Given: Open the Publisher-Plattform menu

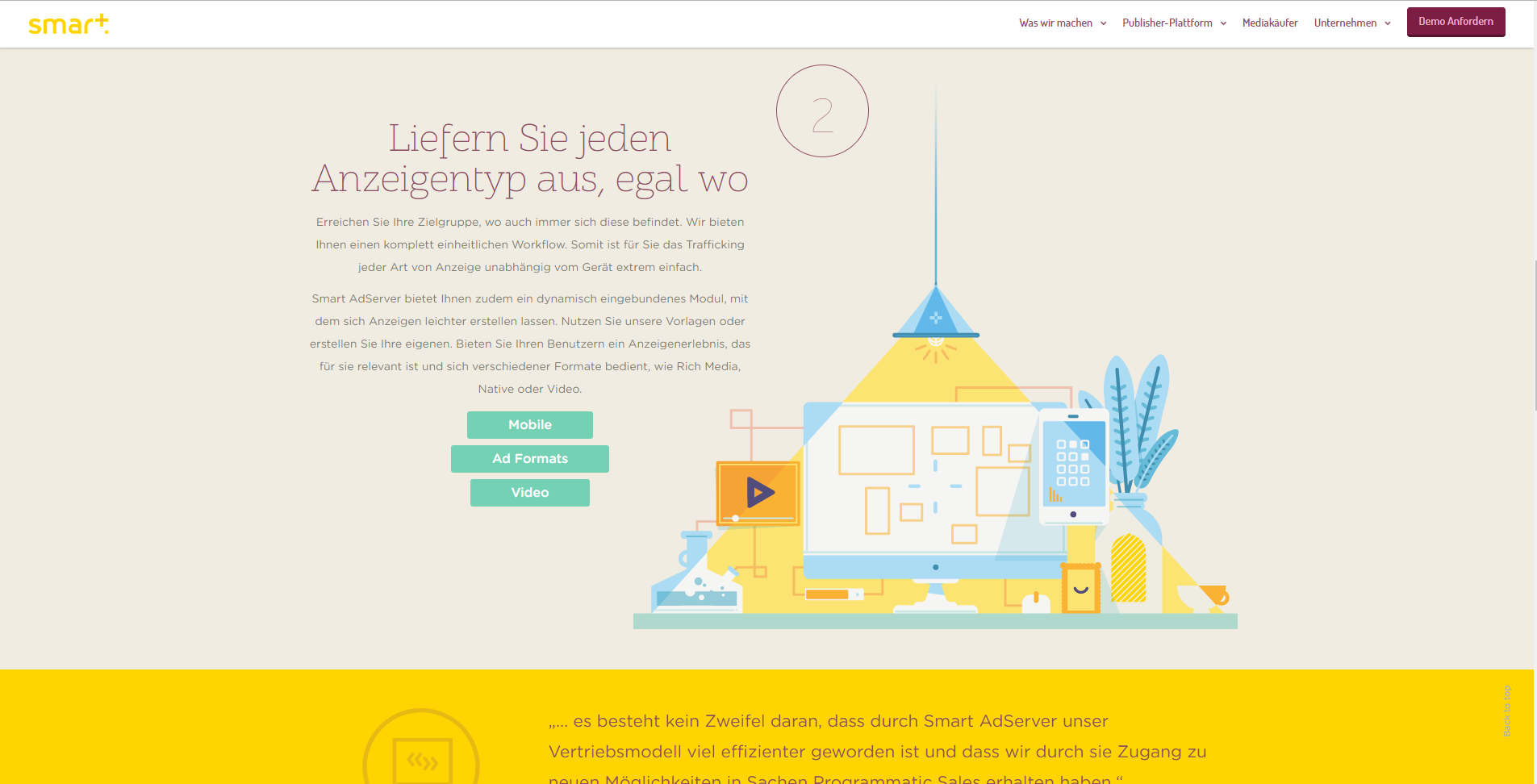Looking at the screenshot, I should point(1167,23).
